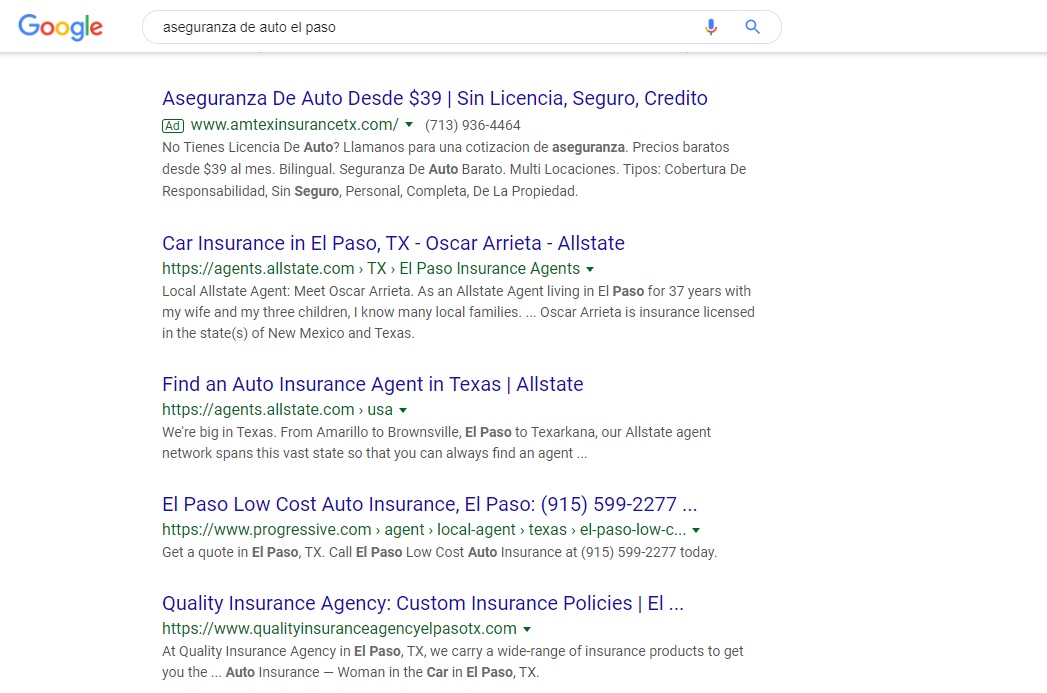Click the www.amtexinsurancetx.com URL text
The height and width of the screenshot is (693, 1047).
(x=294, y=124)
